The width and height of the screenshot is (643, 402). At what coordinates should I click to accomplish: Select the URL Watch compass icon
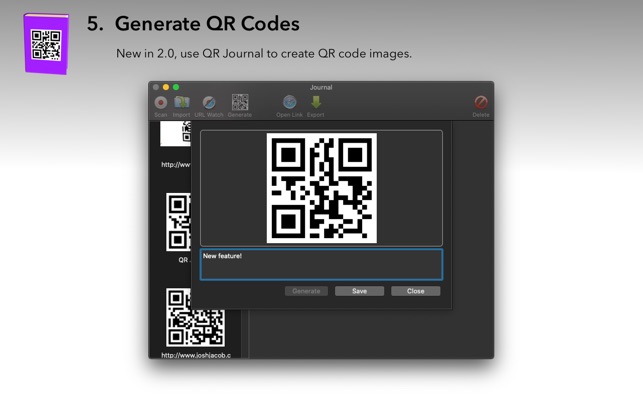[209, 103]
